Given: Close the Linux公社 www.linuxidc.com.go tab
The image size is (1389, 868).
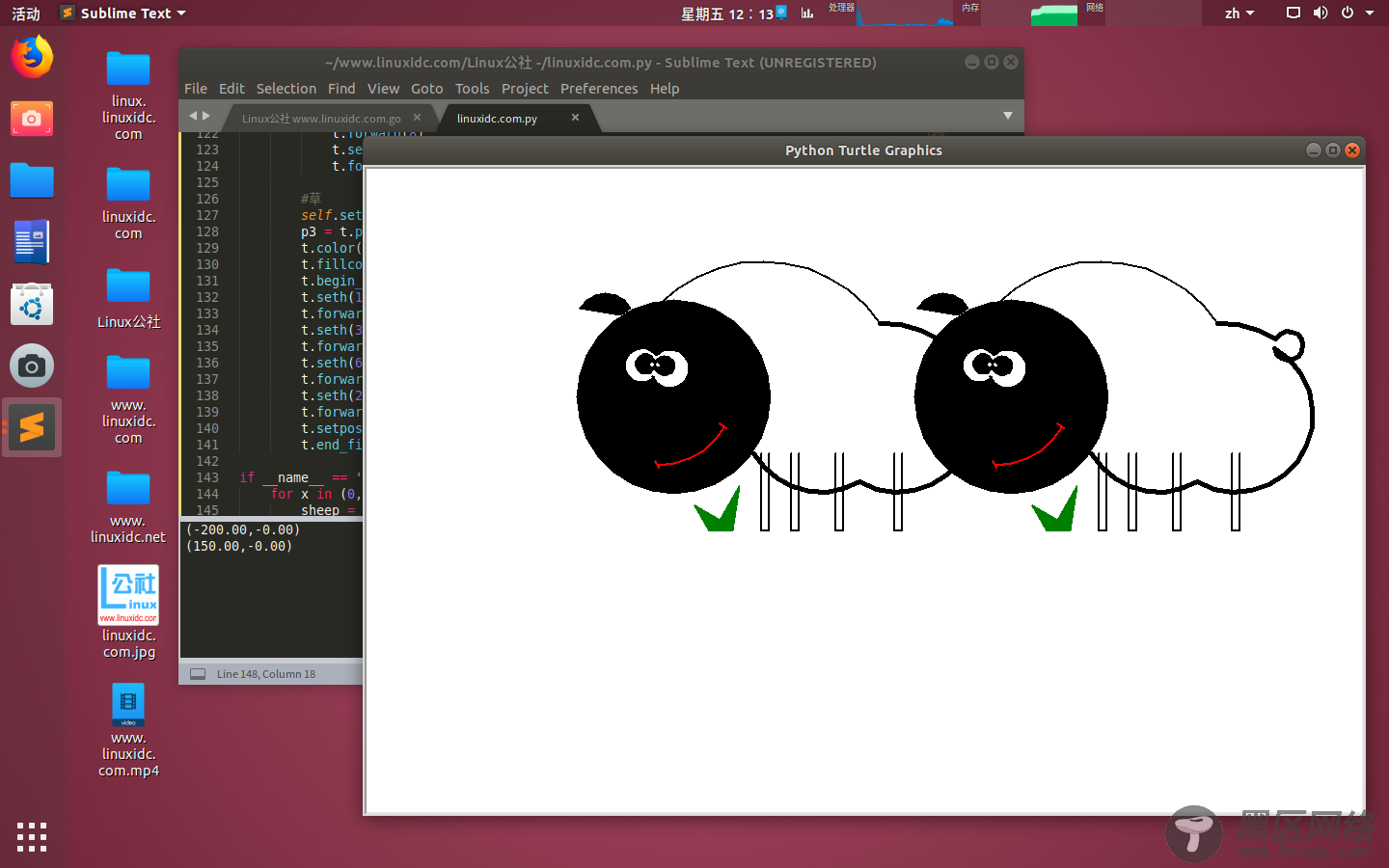Looking at the screenshot, I should (x=417, y=118).
